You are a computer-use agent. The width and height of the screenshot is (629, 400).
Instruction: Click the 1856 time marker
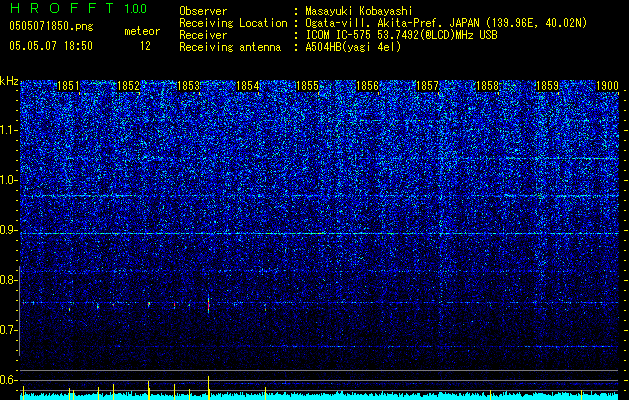367,86
